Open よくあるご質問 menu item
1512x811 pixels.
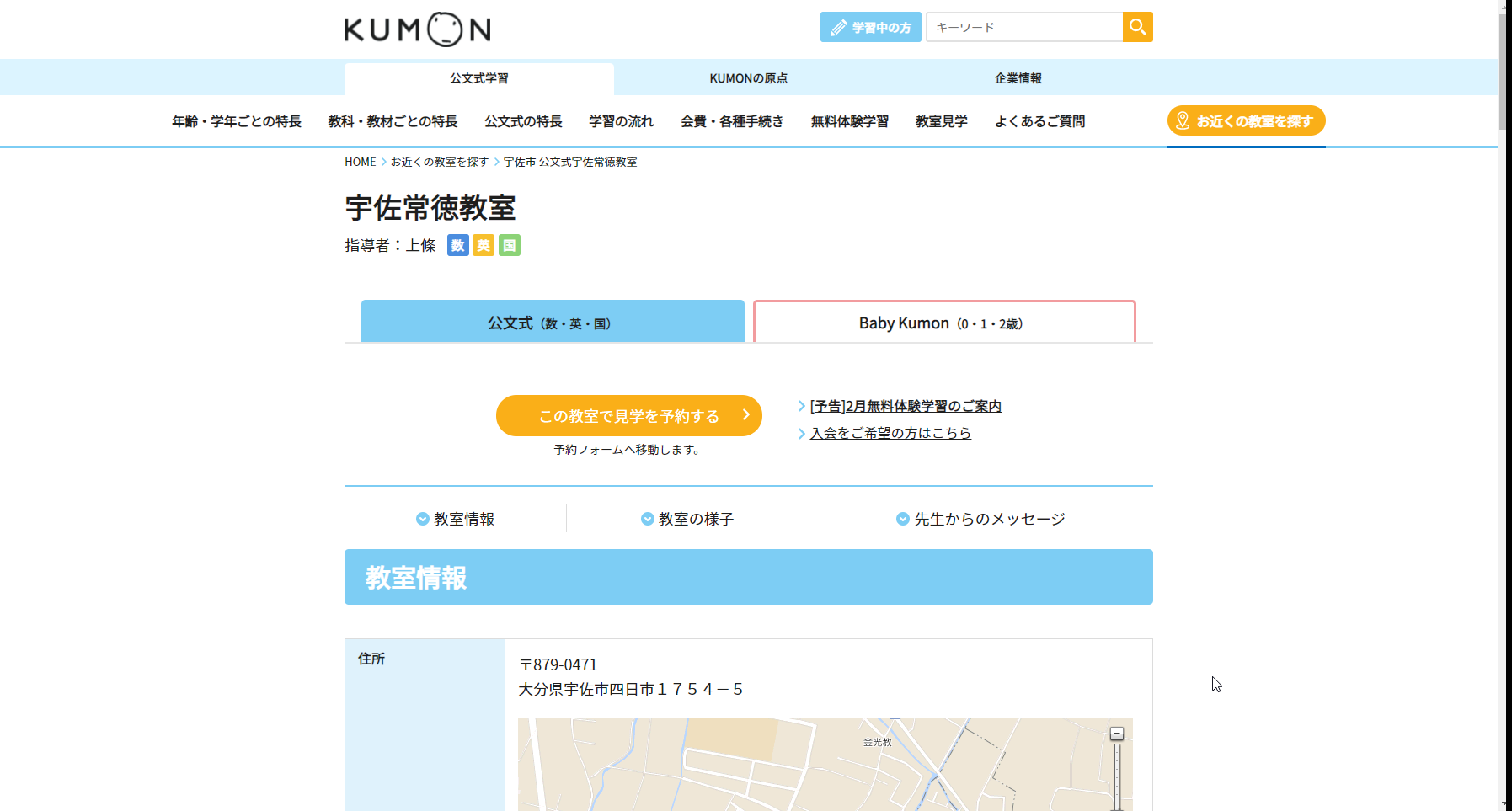coord(1039,121)
